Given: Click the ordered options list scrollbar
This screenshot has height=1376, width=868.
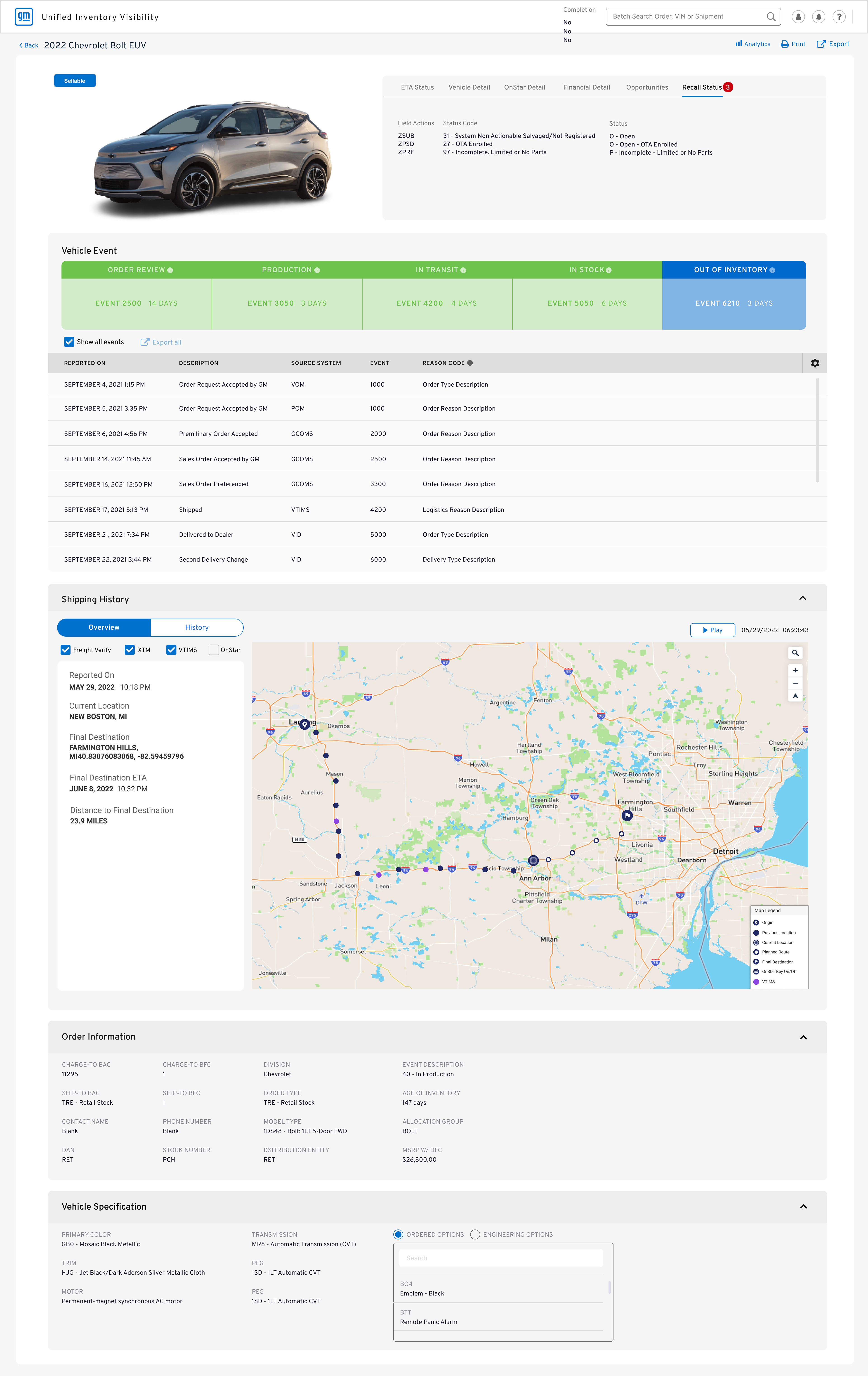Looking at the screenshot, I should click(609, 1287).
